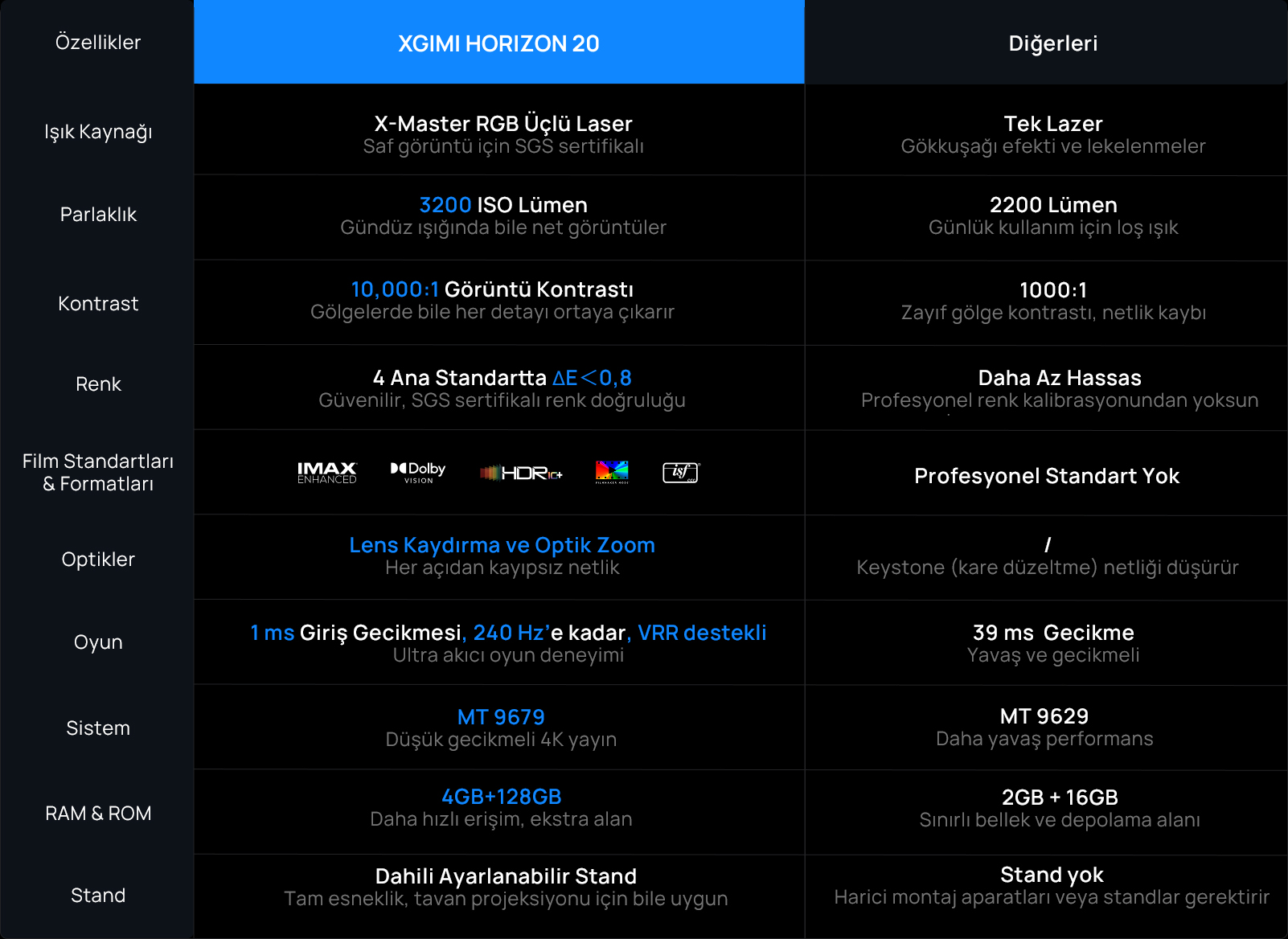1288x939 pixels.
Task: Click the Profesyonel Standart Yok cell
Action: (1046, 476)
